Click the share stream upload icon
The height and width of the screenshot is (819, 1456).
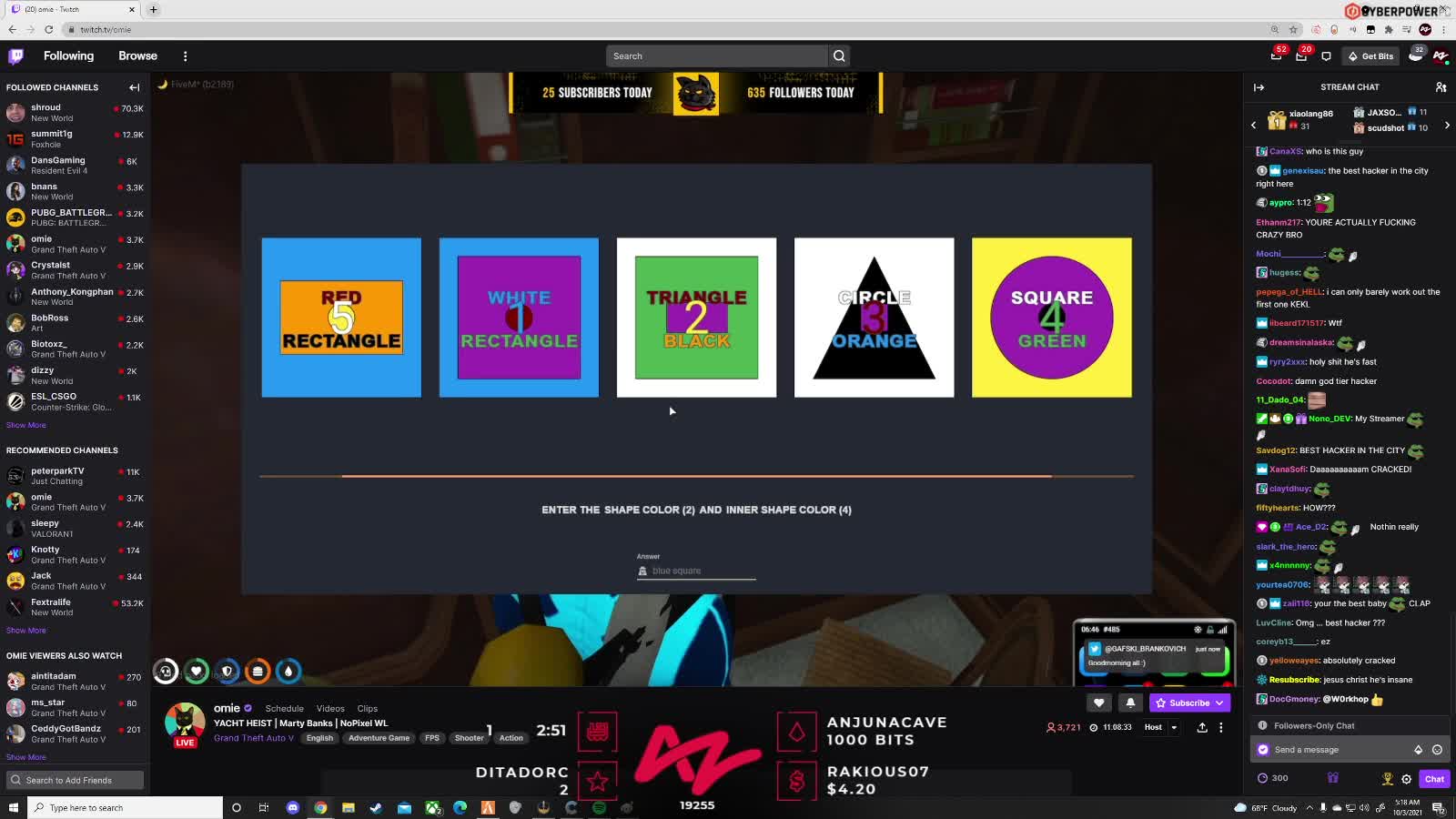1202,728
